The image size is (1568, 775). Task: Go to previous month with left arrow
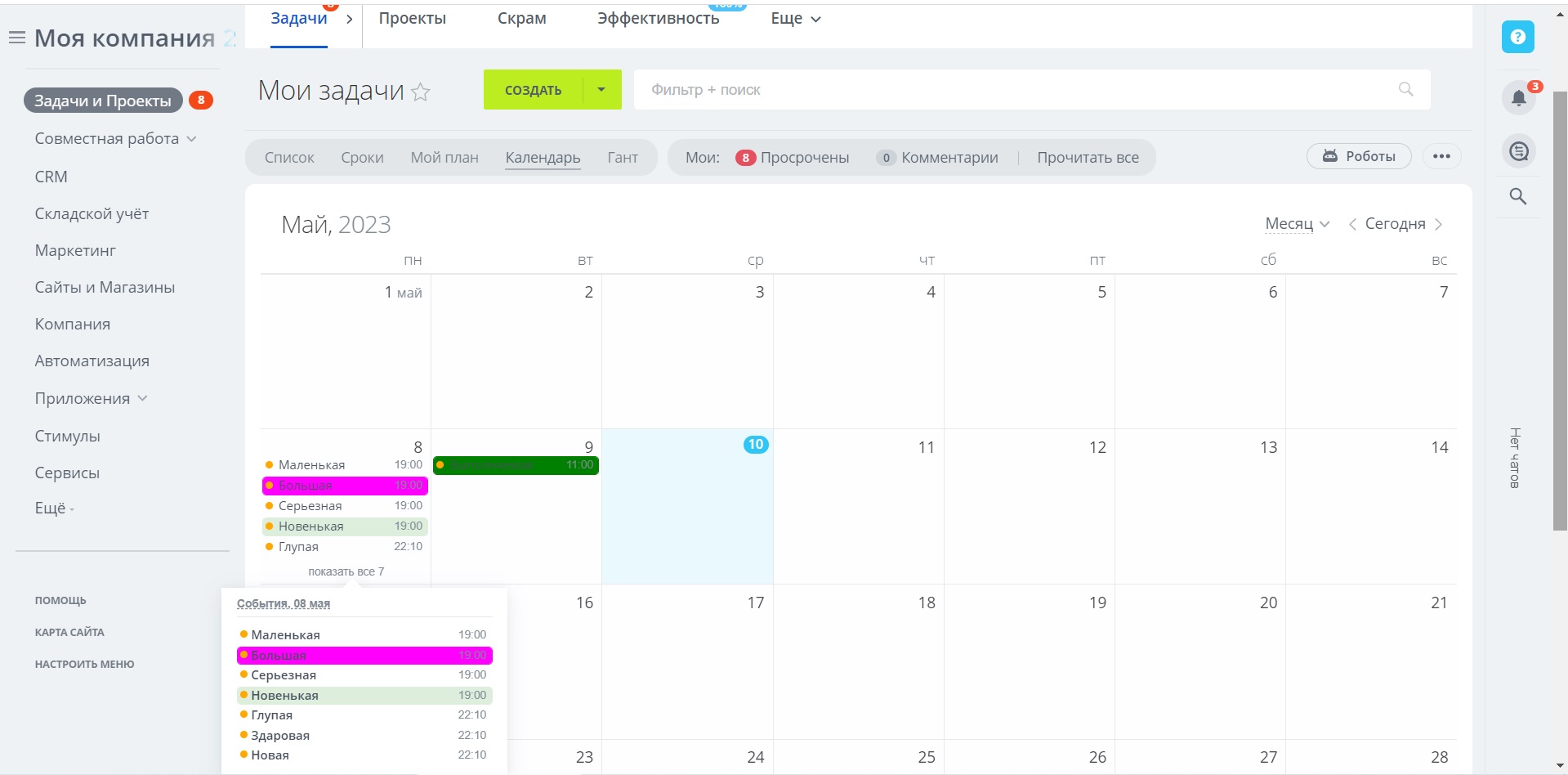(x=1352, y=224)
